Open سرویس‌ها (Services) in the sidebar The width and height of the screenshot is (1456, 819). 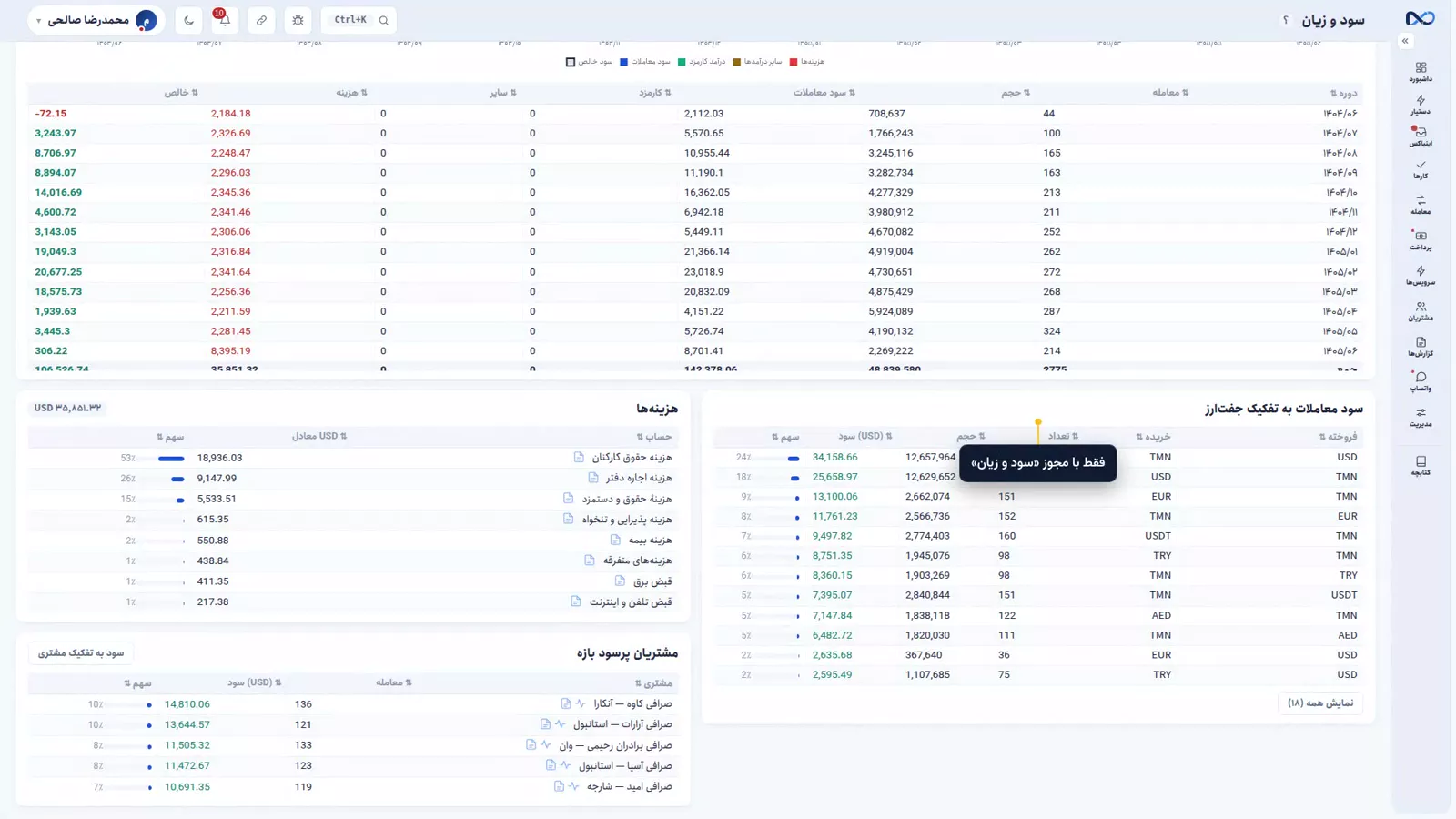click(1421, 275)
